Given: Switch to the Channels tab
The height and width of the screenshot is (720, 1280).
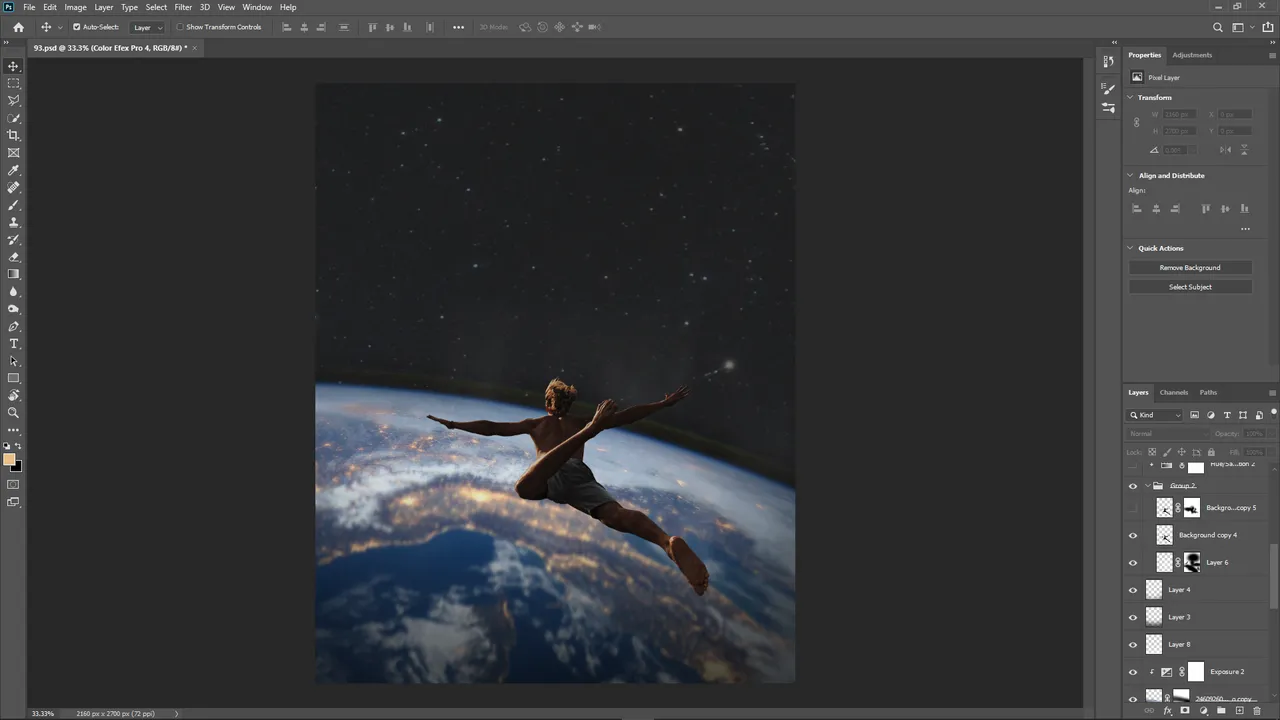Looking at the screenshot, I should point(1174,392).
